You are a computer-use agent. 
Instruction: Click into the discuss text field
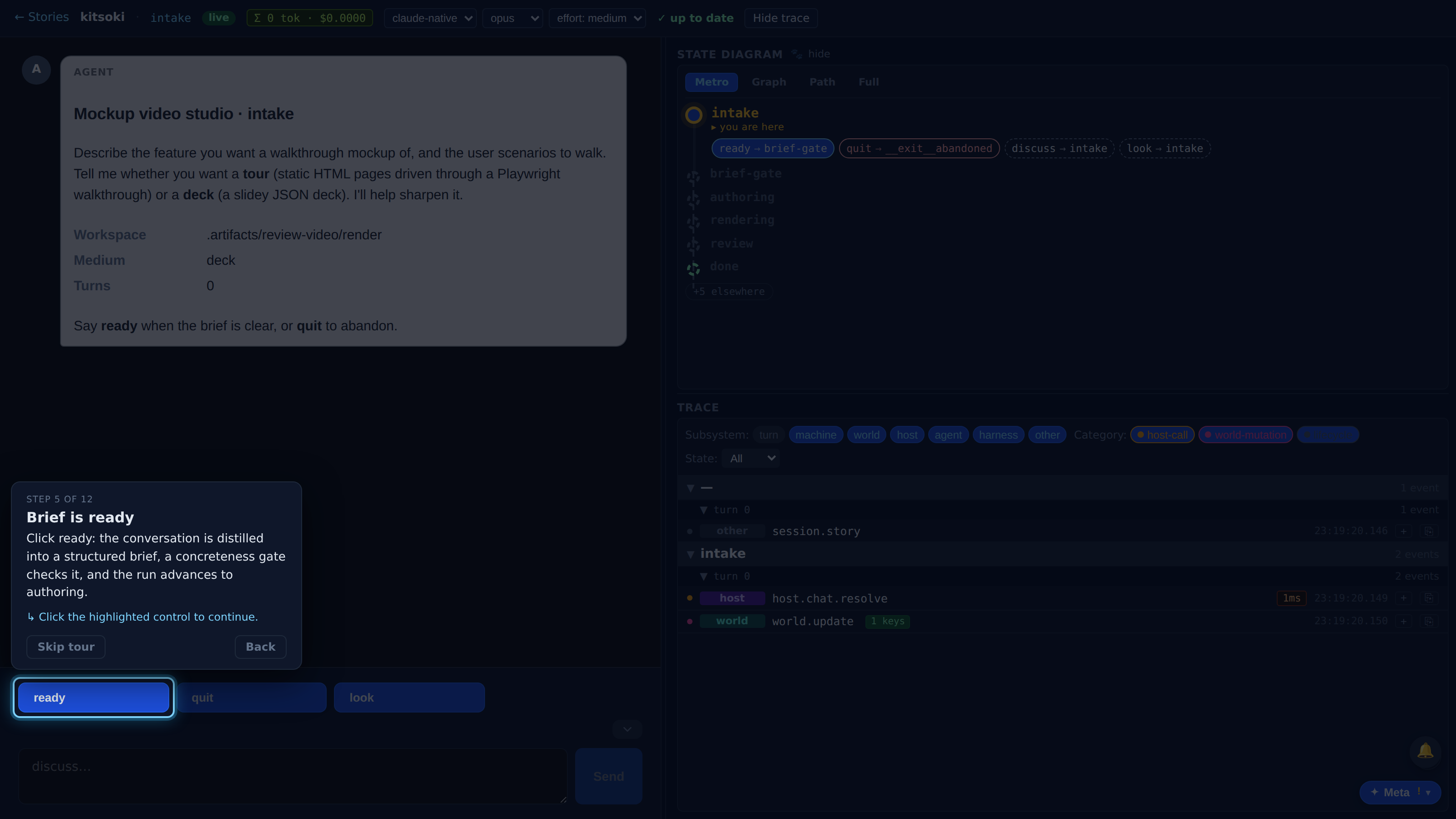coord(293,776)
